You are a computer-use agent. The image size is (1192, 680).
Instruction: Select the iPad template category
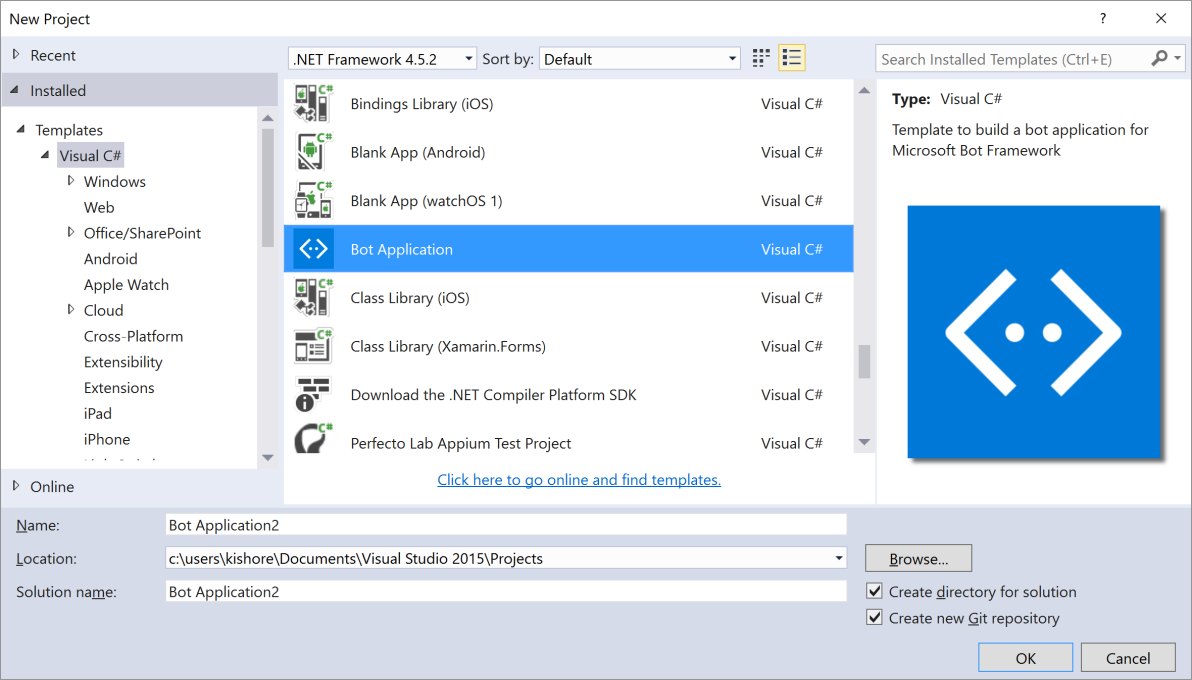click(x=97, y=414)
